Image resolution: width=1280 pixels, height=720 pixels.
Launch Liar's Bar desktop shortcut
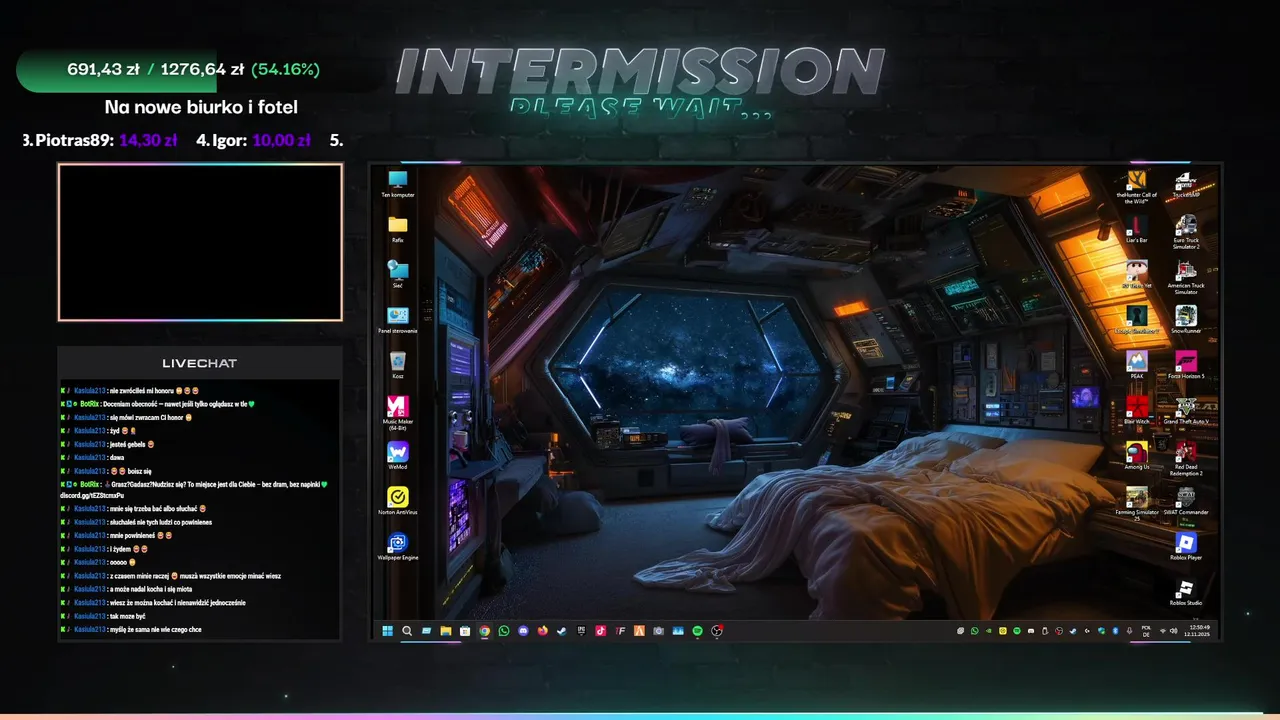pyautogui.click(x=1137, y=229)
